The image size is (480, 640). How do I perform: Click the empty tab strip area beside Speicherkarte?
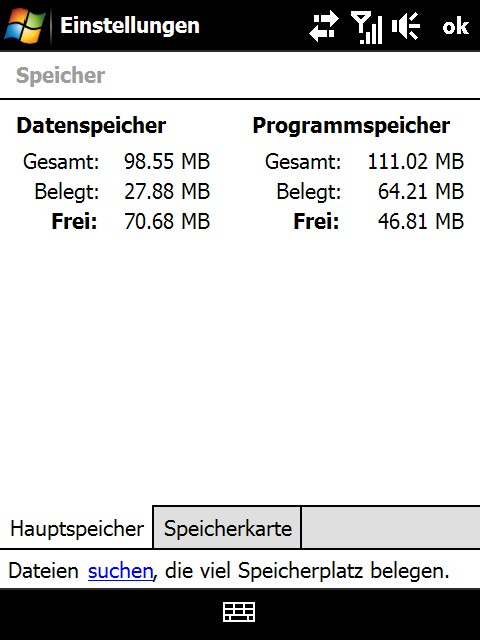(x=391, y=528)
